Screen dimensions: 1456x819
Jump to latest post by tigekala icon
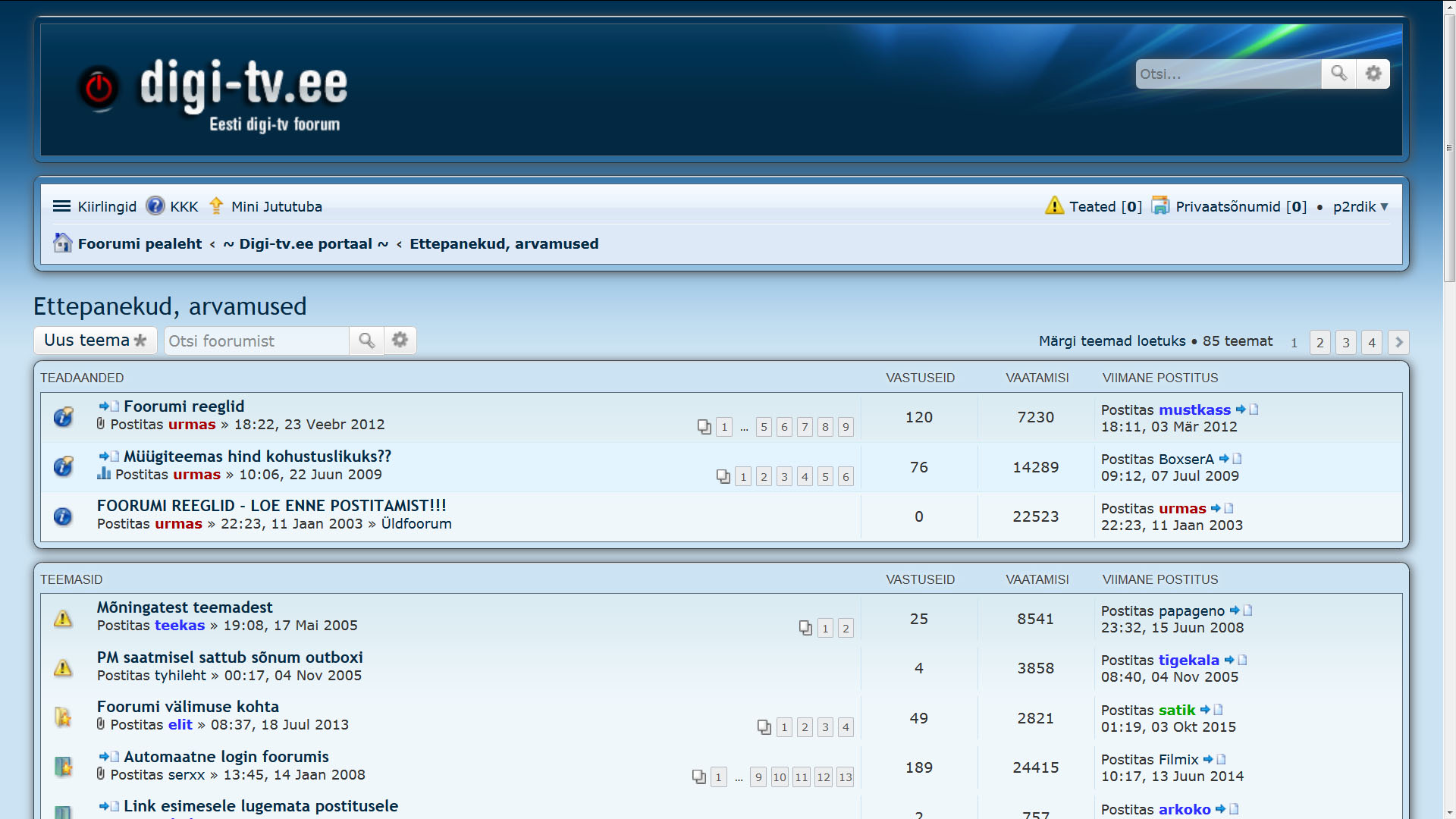1235,661
